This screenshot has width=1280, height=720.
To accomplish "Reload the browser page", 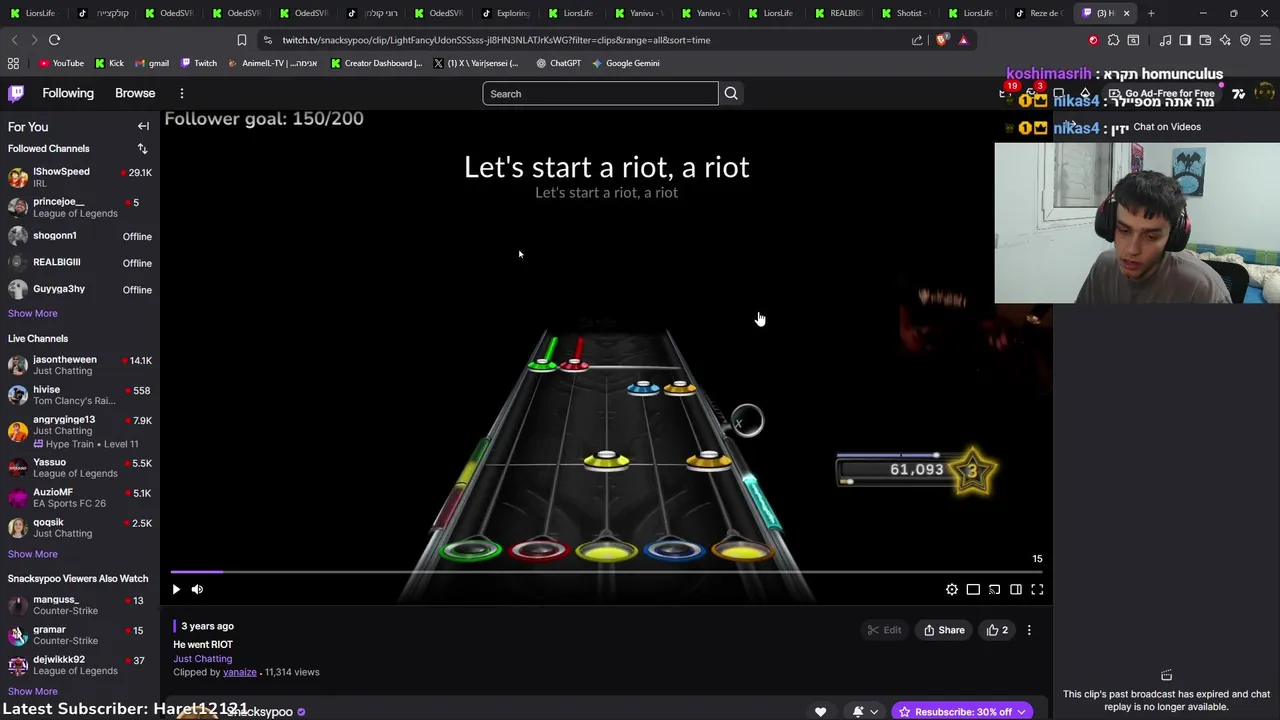I will [x=54, y=40].
